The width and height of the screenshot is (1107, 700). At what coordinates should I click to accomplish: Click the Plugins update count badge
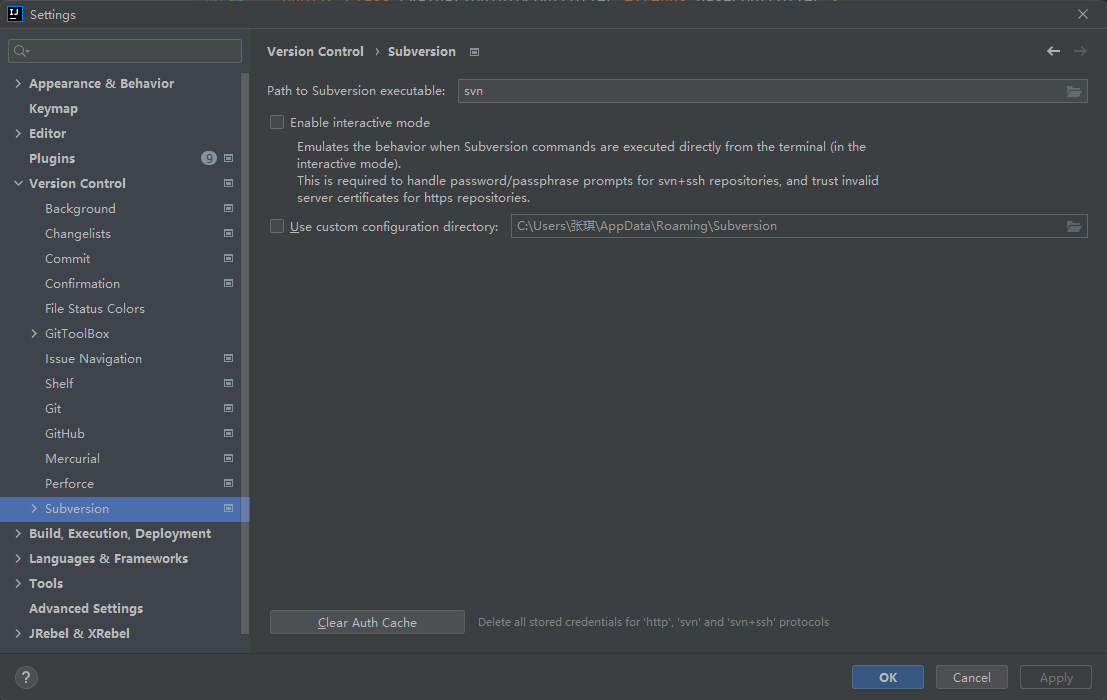[x=209, y=158]
